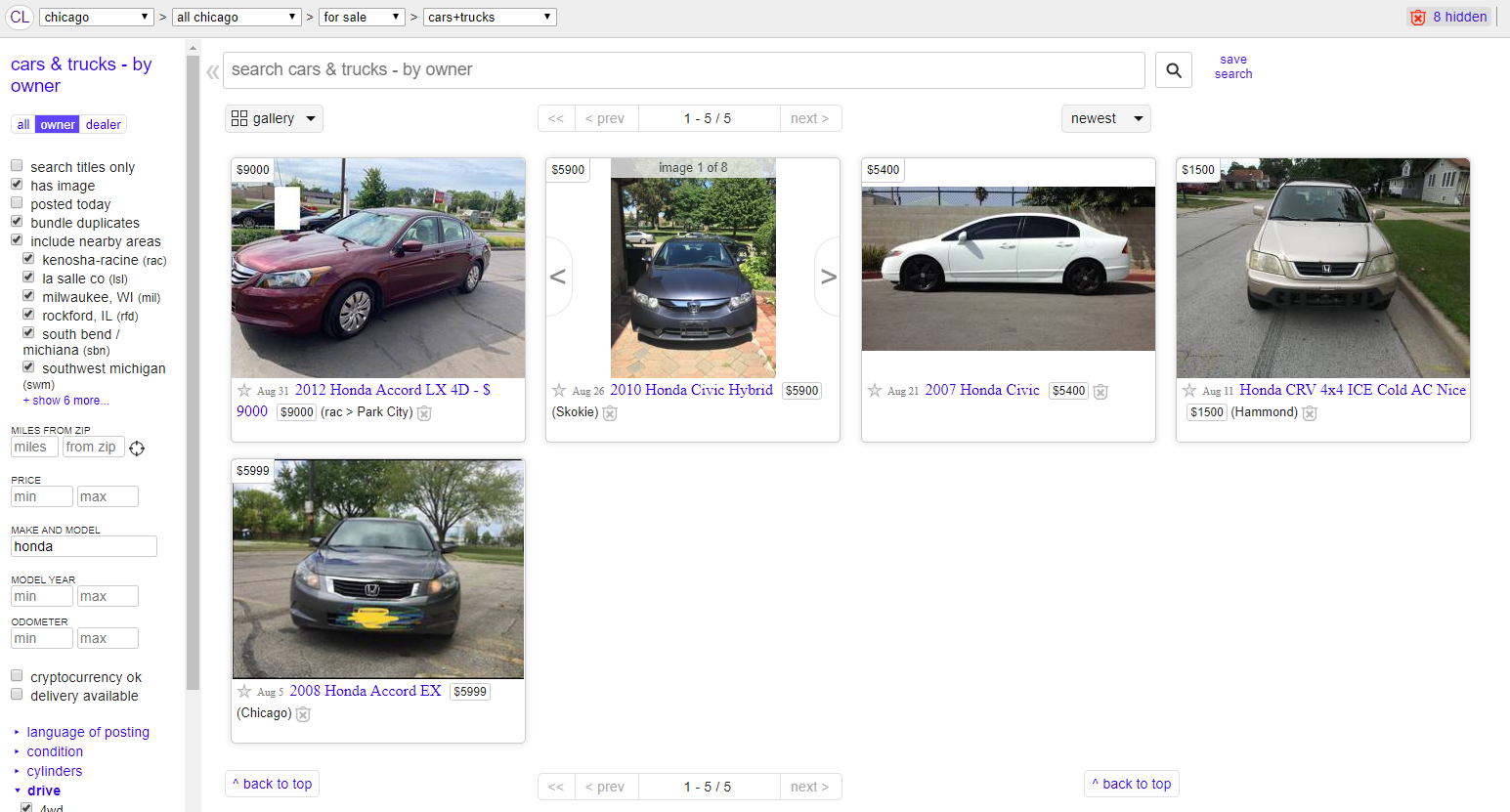Uncheck the has image option
Viewport: 1510px width, 812px height.
17,185
